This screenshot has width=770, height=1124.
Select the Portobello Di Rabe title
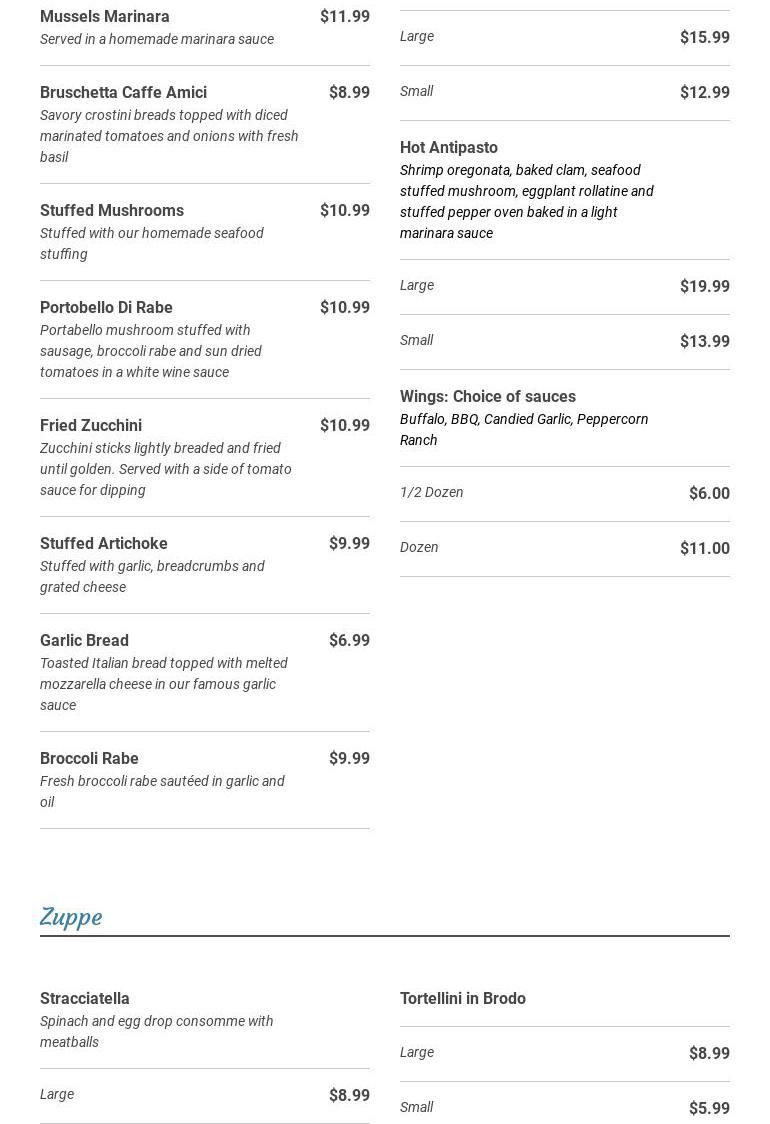(106, 308)
